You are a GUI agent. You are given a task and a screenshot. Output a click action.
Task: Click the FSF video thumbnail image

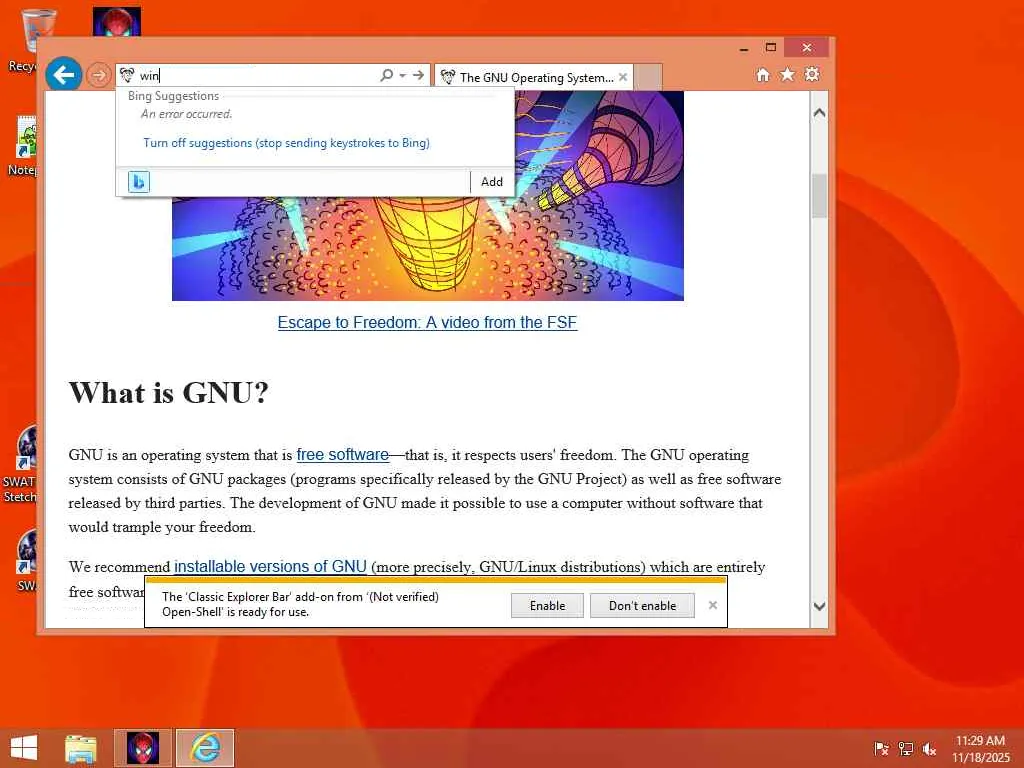click(428, 248)
